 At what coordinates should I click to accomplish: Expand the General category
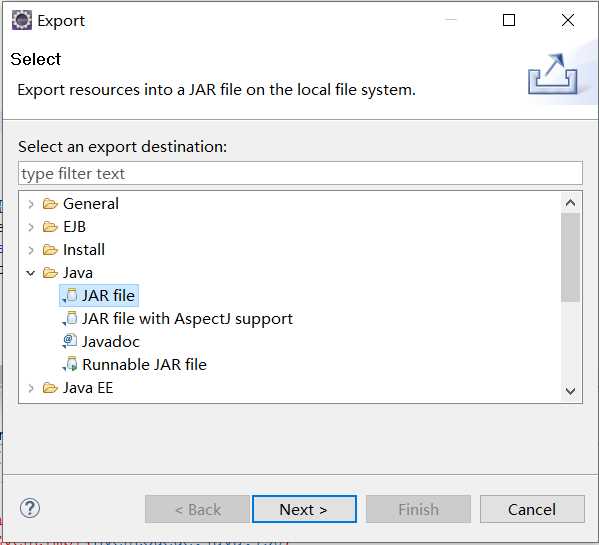(x=31, y=204)
